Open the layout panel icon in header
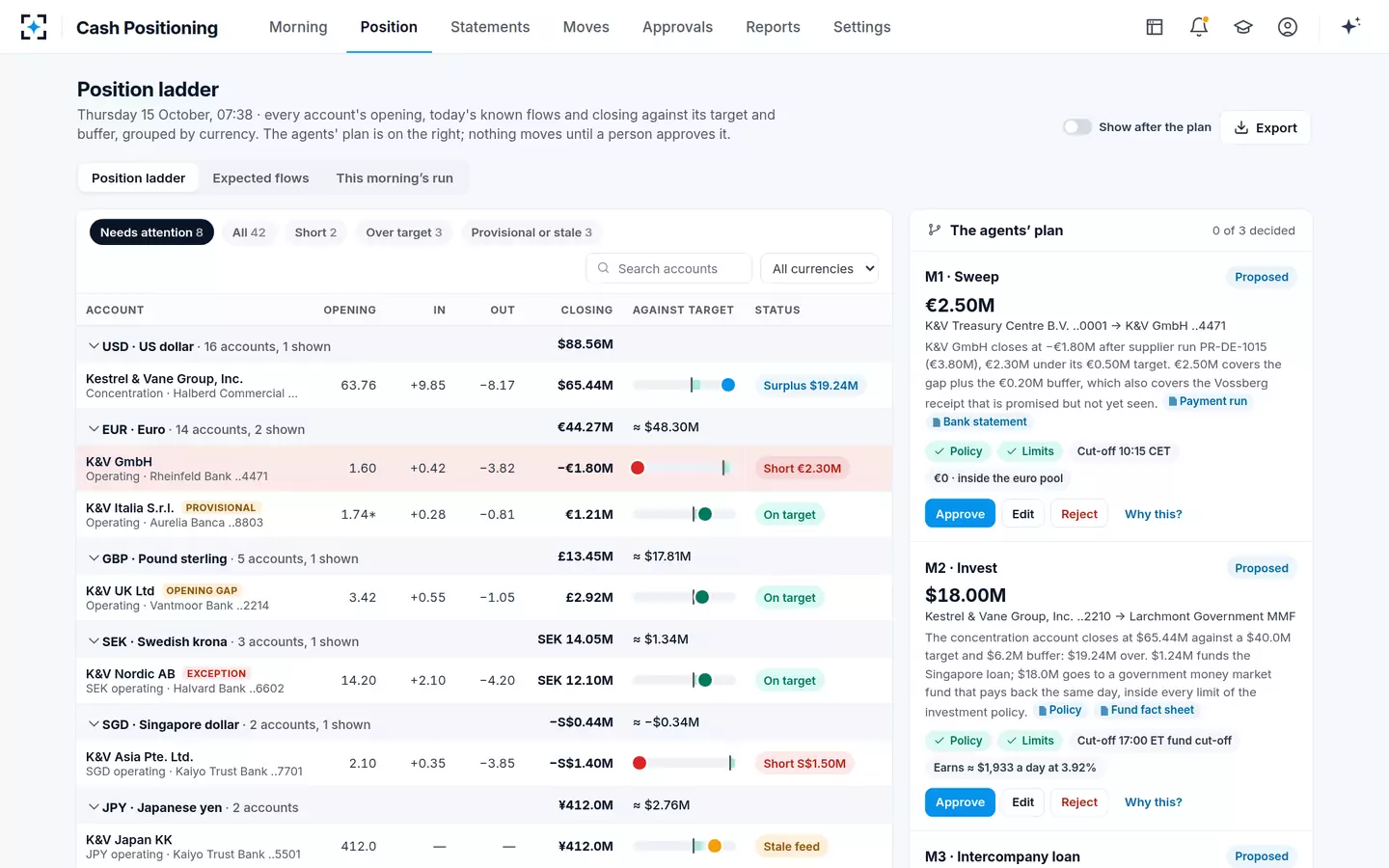This screenshot has width=1389, height=868. pos(1155,27)
